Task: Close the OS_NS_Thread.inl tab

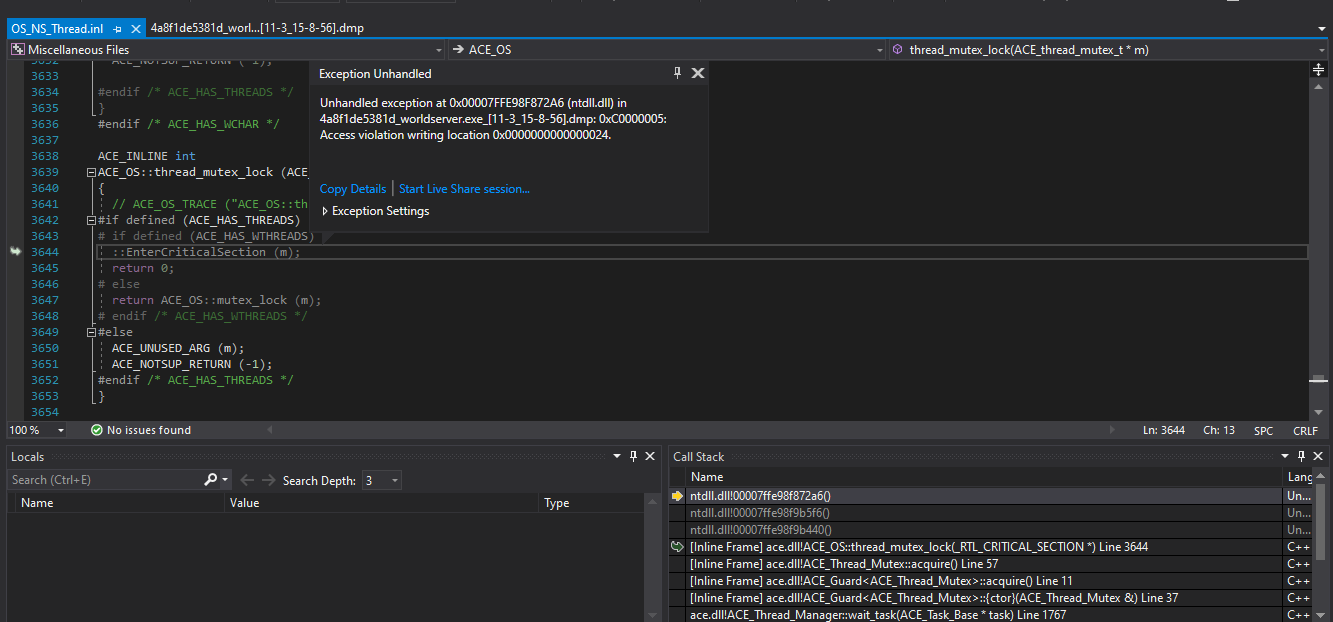Action: (136, 29)
